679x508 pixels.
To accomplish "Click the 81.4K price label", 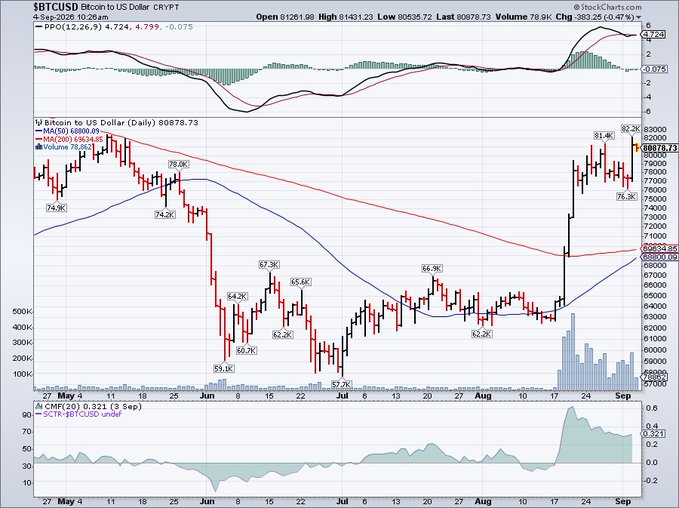I will coord(604,136).
